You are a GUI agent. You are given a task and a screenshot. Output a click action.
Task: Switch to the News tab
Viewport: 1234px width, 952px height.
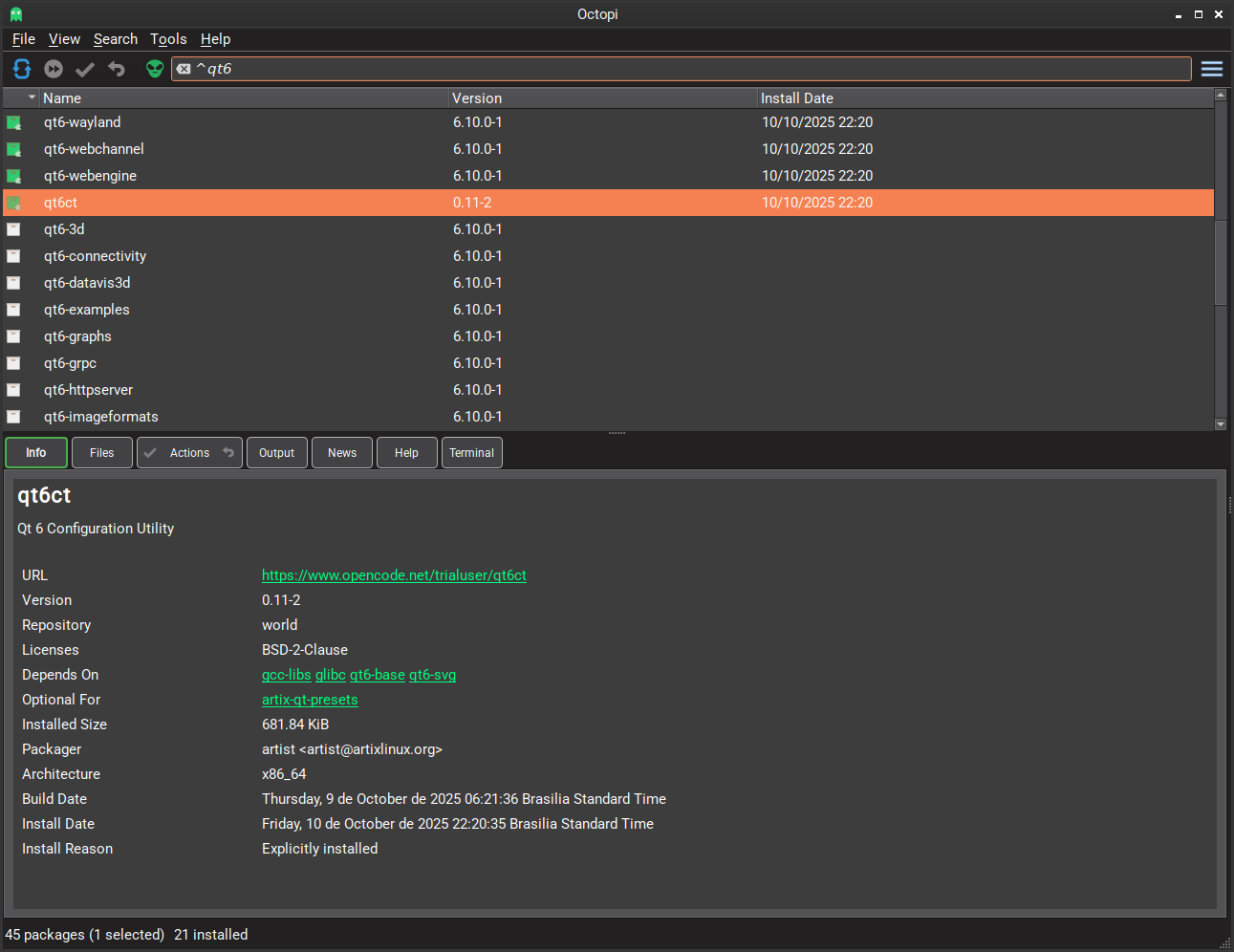(x=342, y=453)
